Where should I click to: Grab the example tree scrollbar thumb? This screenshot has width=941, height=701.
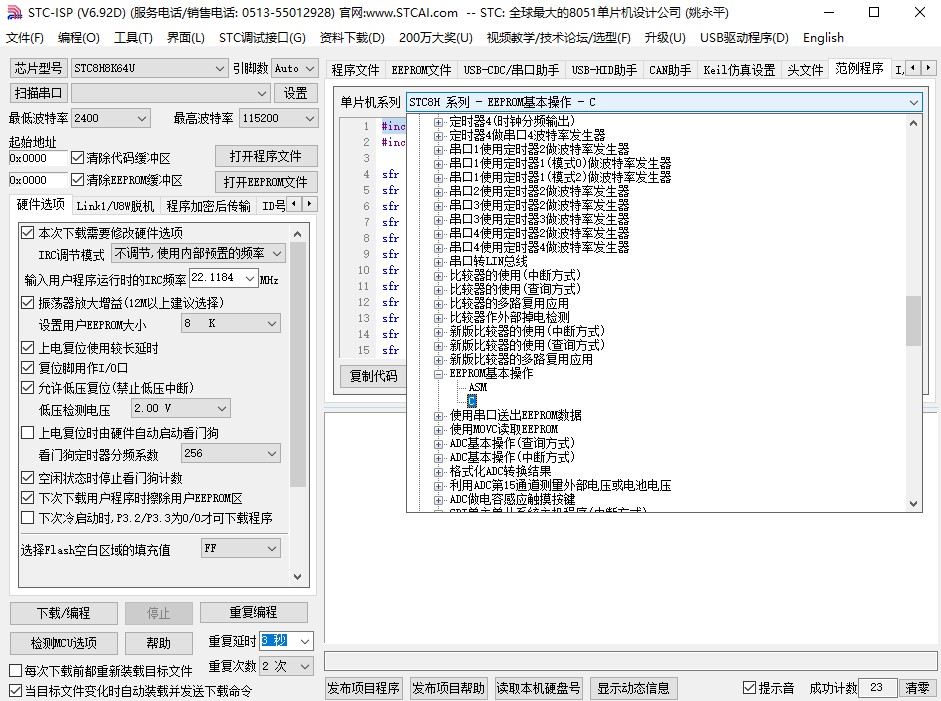(x=913, y=320)
